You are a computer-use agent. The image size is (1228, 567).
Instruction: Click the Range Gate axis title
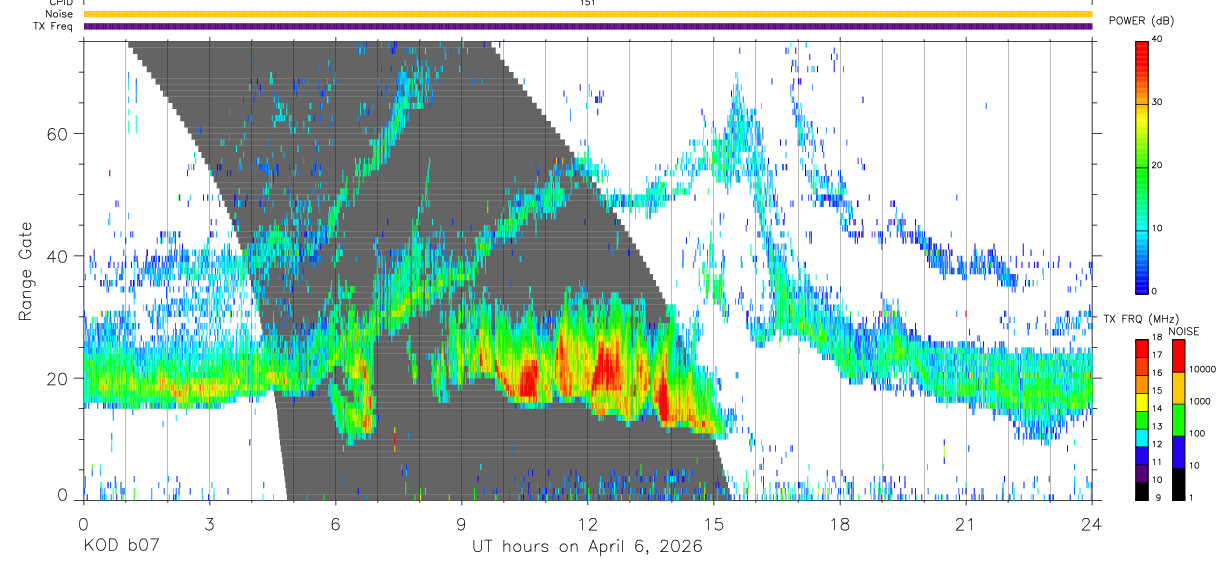point(25,270)
